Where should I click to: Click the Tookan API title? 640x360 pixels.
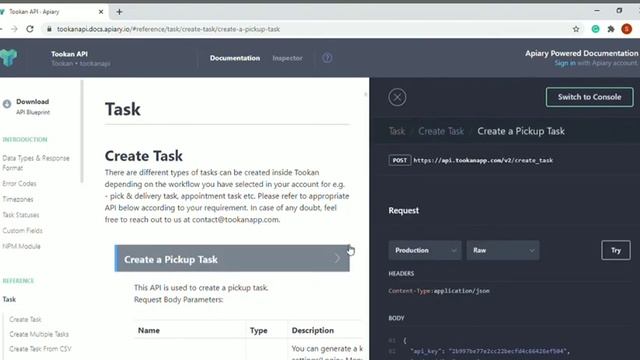(69, 54)
